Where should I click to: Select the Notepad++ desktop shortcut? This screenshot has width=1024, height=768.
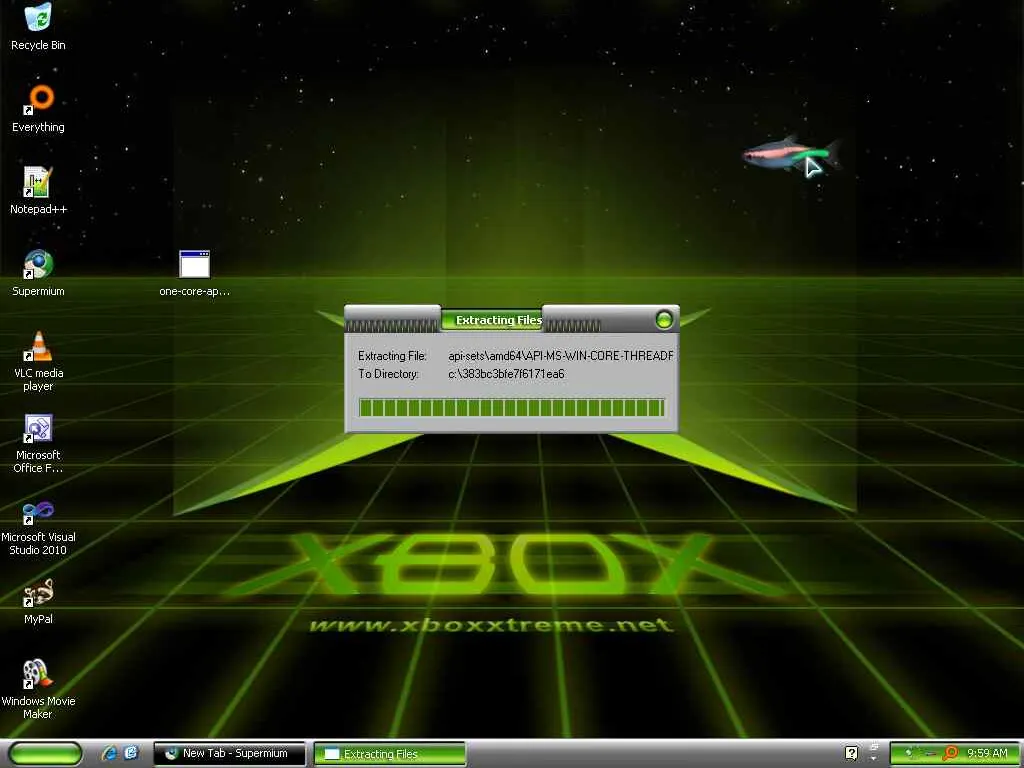pyautogui.click(x=38, y=182)
